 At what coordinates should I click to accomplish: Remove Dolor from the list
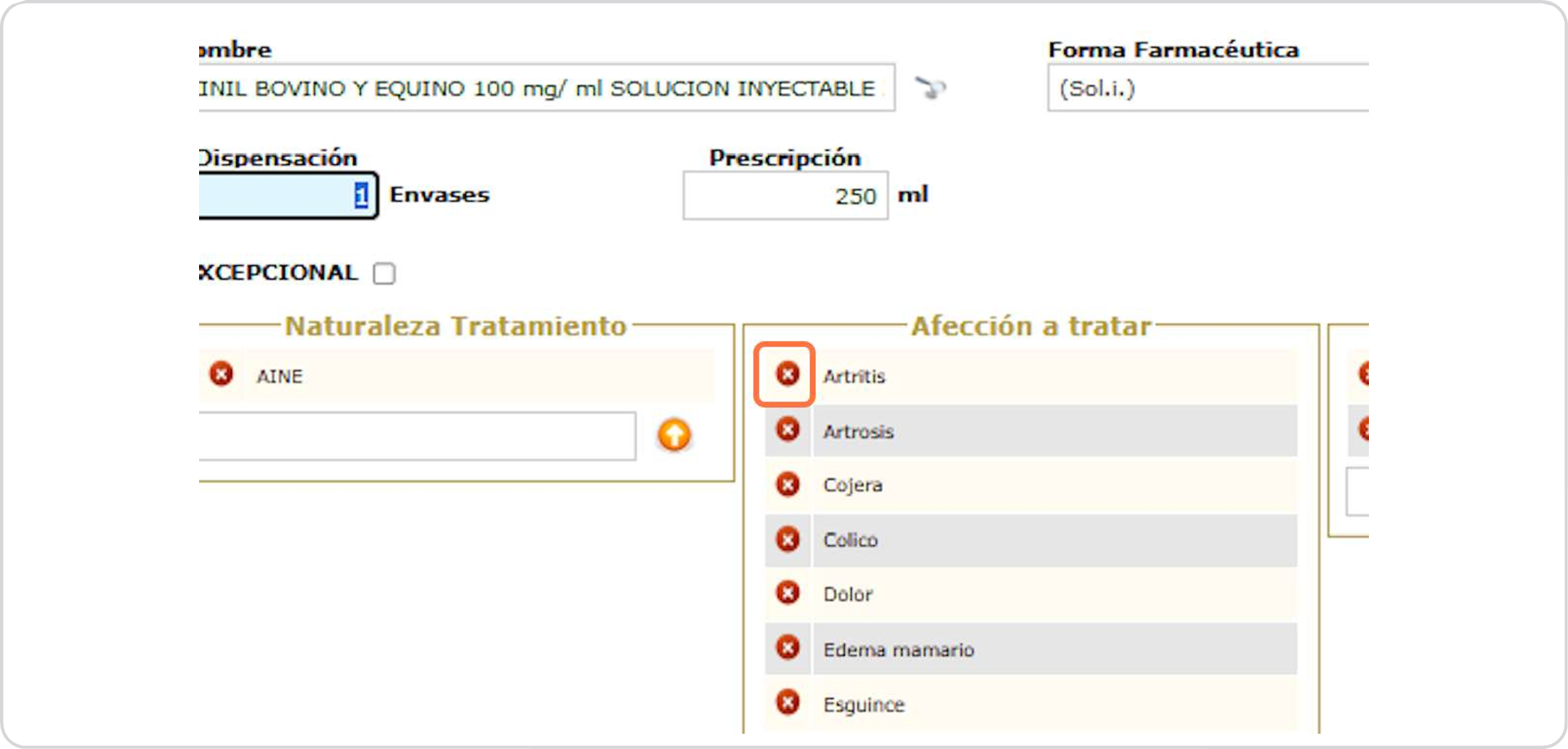click(x=787, y=593)
